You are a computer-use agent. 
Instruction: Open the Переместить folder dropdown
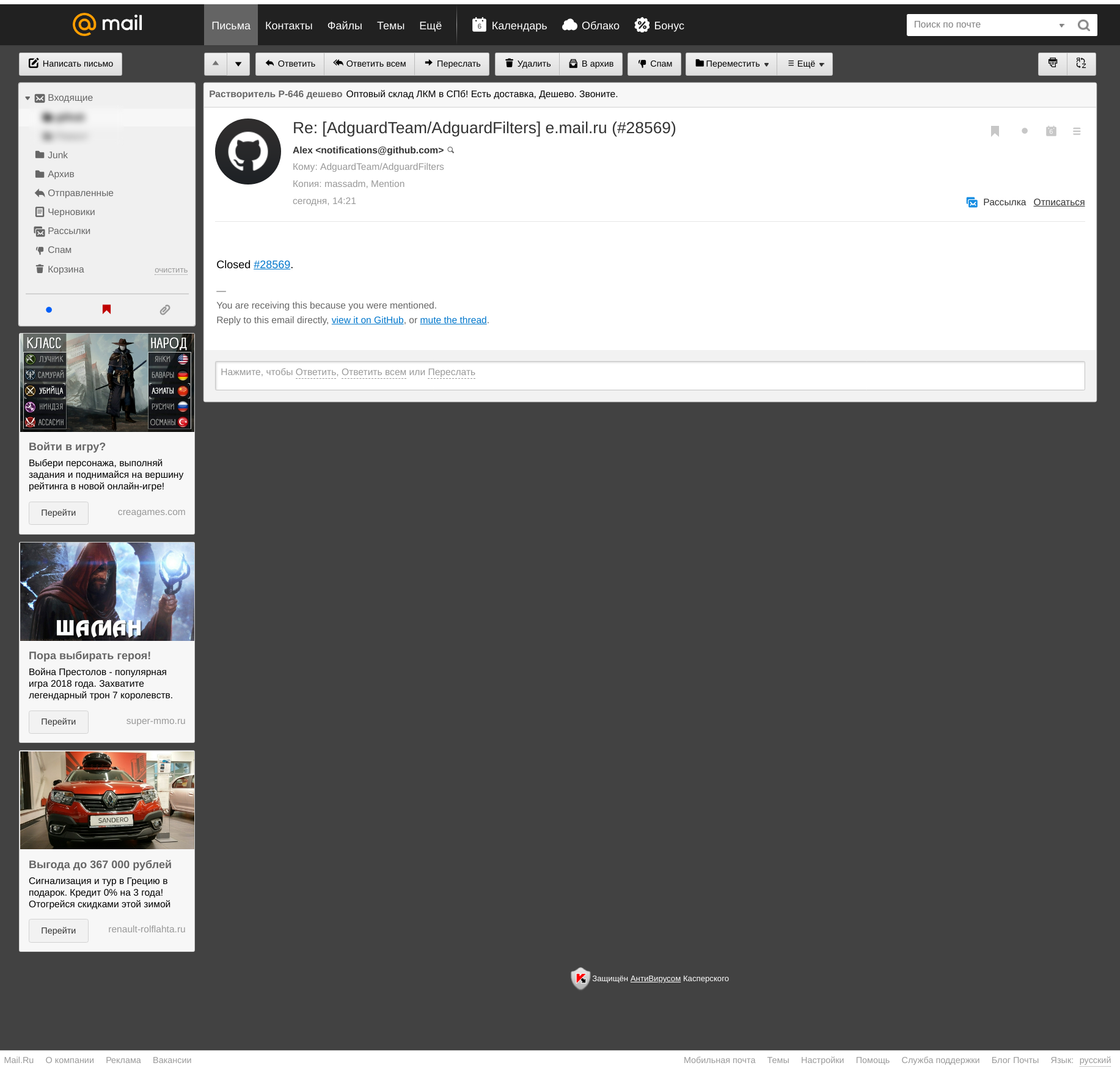tap(731, 64)
